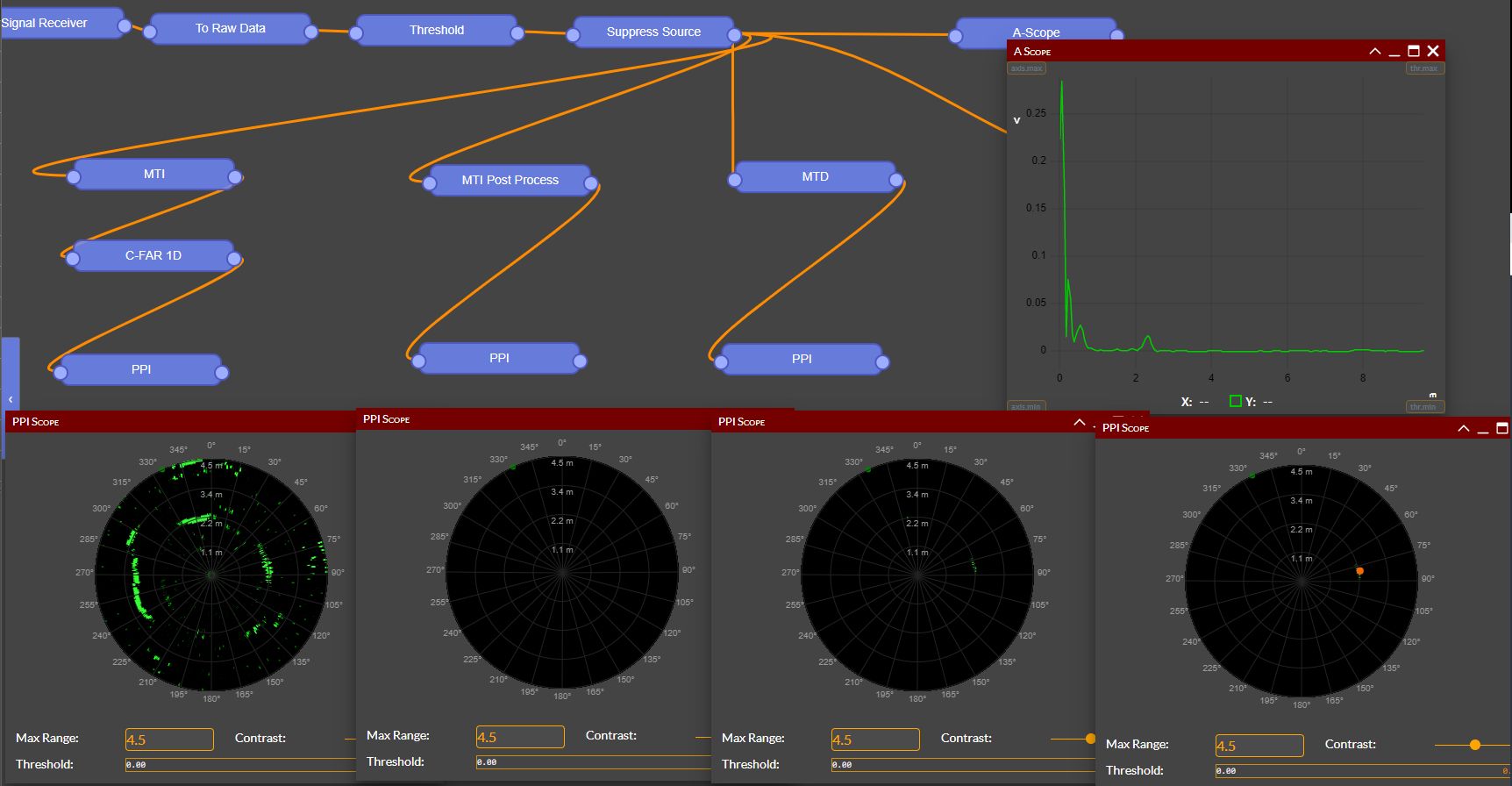This screenshot has width=1512, height=786.
Task: Select the PPI node below C-FAR 1D
Action: [140, 370]
